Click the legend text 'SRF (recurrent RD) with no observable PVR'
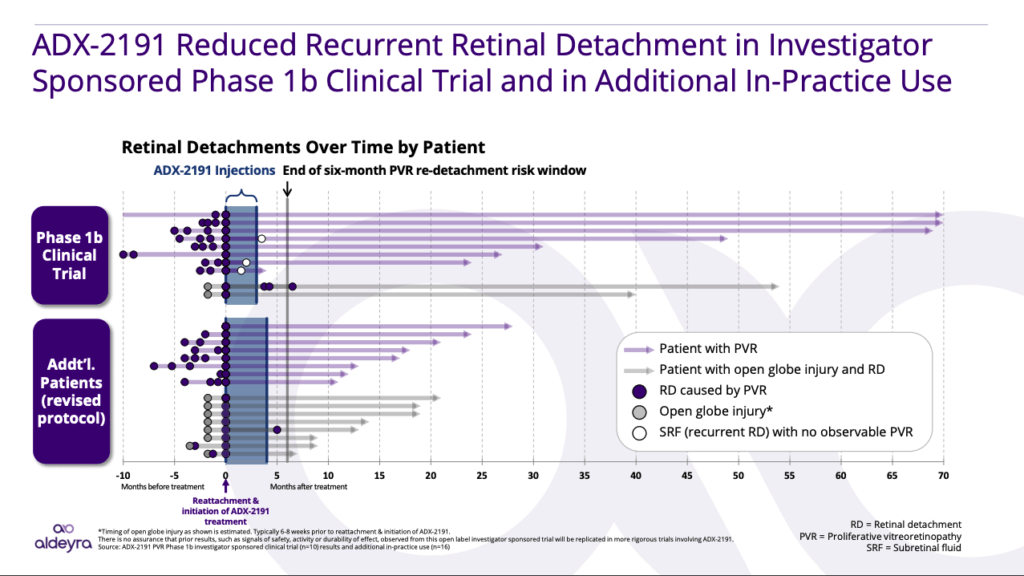The image size is (1024, 576). pyautogui.click(x=786, y=432)
